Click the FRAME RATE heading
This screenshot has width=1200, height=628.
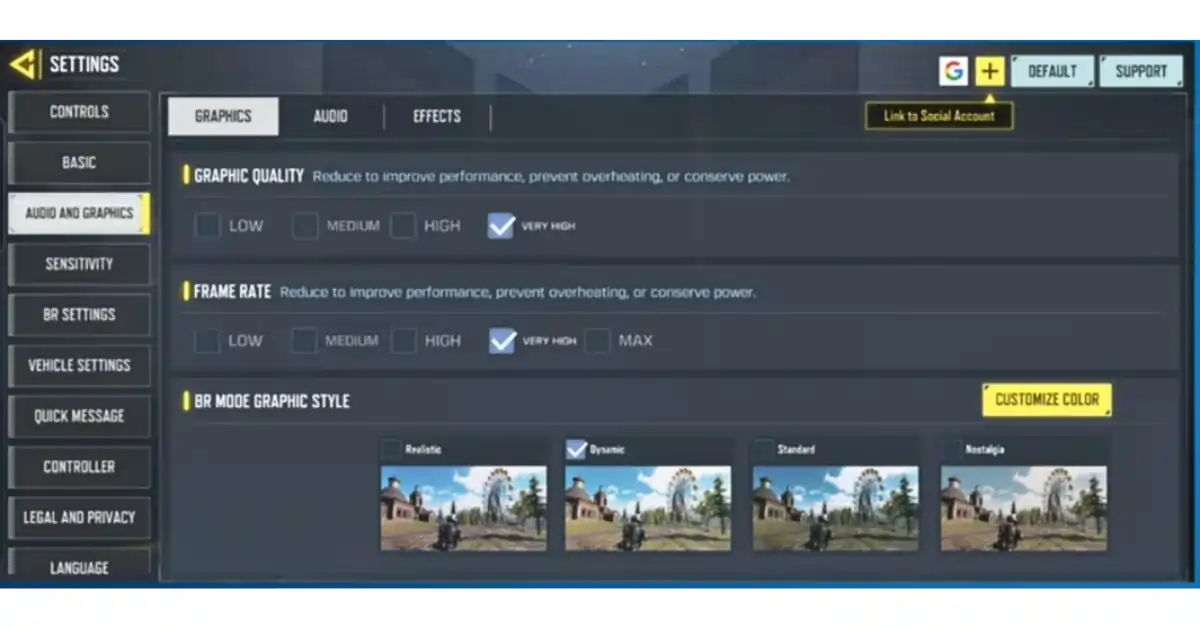232,292
